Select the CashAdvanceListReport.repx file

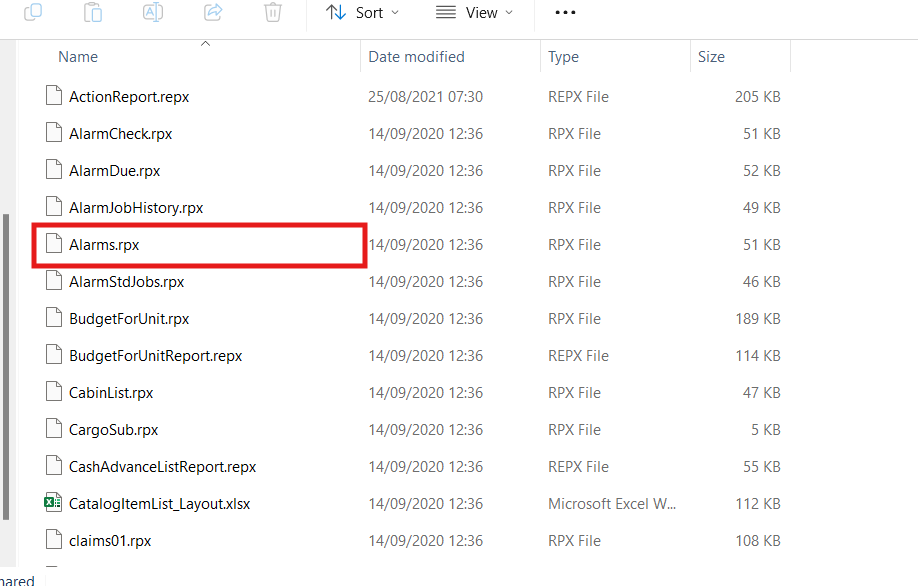click(x=162, y=467)
